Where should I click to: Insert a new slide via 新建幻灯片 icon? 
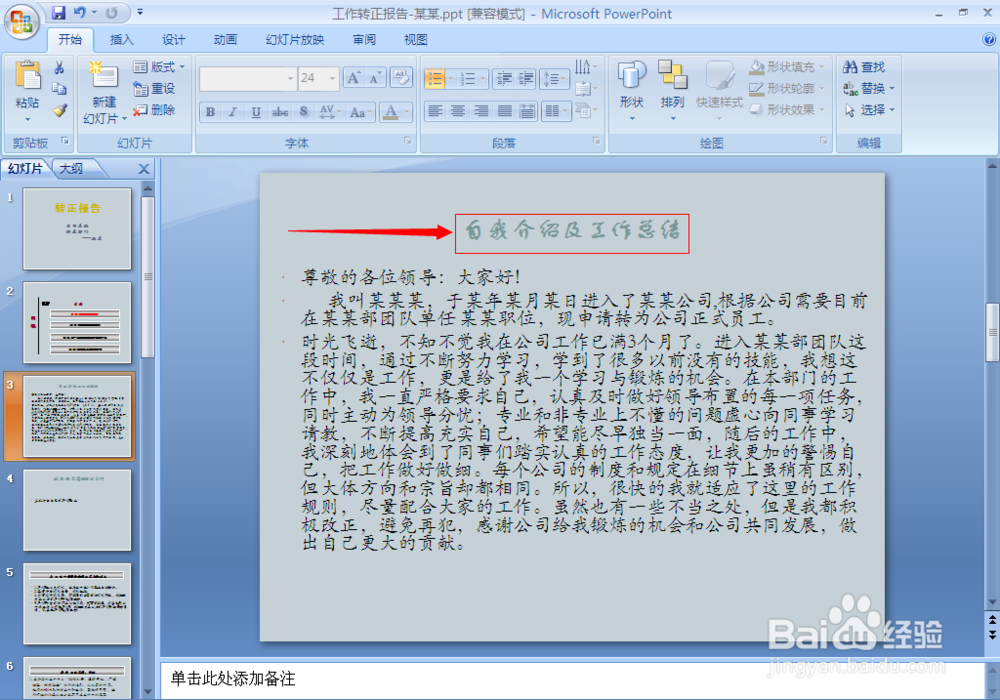[104, 77]
